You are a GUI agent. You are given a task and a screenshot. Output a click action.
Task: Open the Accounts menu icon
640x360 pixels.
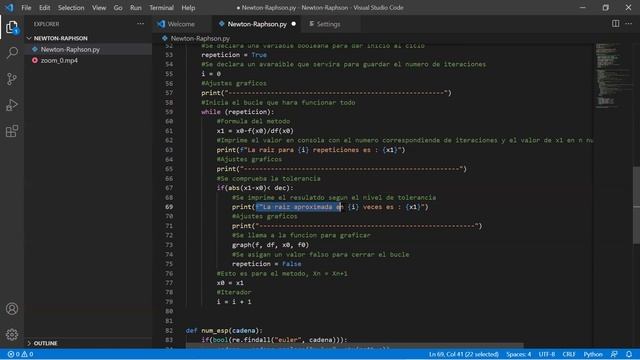[x=12, y=309]
